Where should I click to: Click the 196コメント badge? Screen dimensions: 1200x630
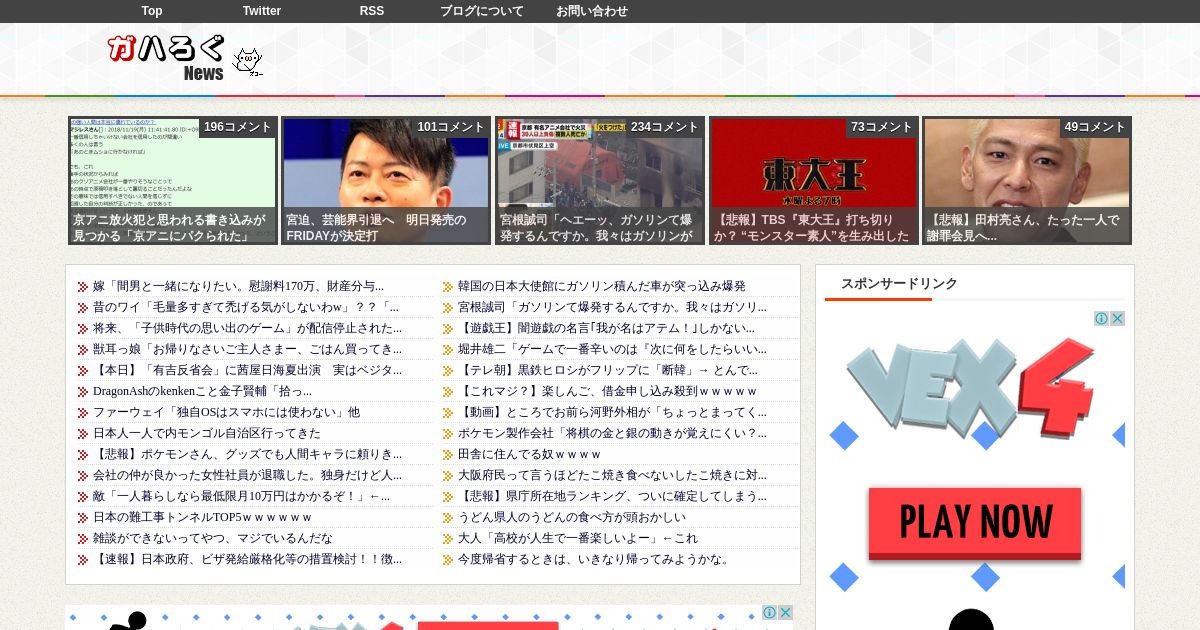click(237, 127)
